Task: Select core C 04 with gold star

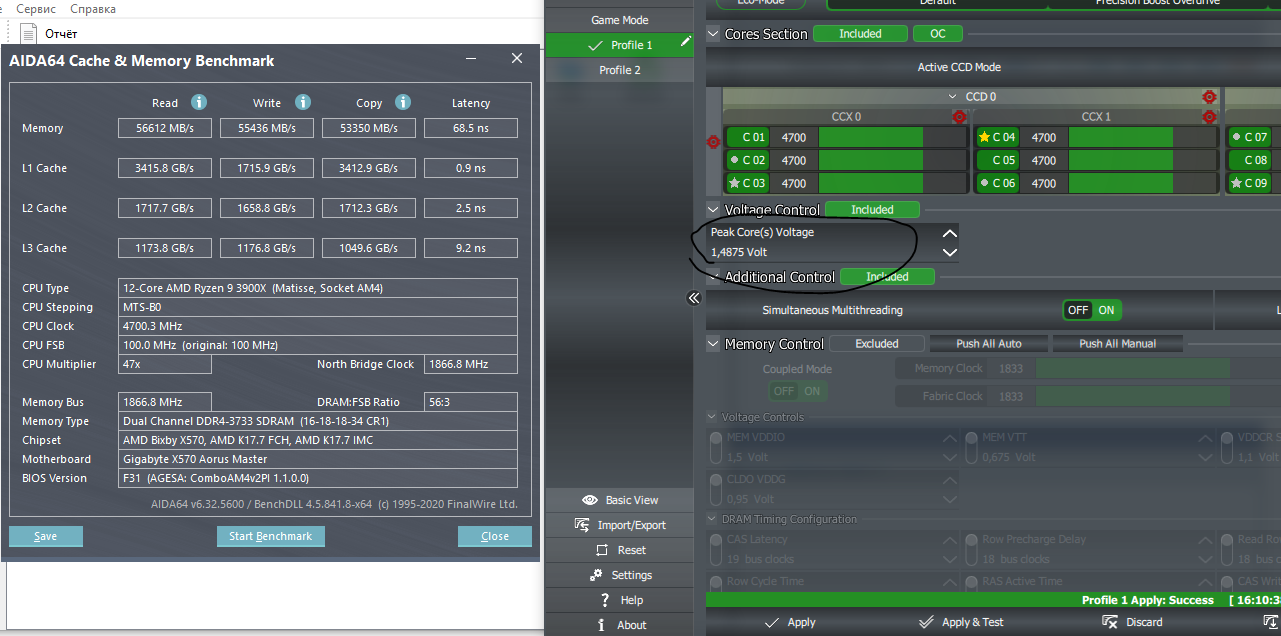Action: click(997, 137)
